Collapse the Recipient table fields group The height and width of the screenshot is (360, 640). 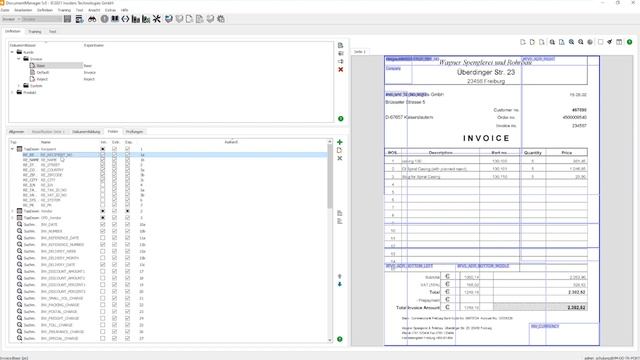click(x=12, y=149)
